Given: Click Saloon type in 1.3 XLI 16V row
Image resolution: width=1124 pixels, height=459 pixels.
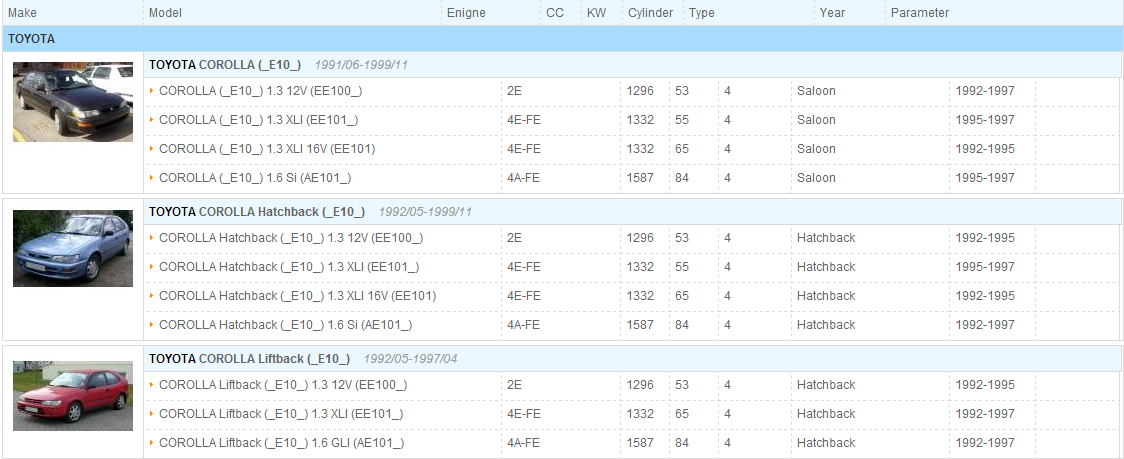Looking at the screenshot, I should point(816,148).
